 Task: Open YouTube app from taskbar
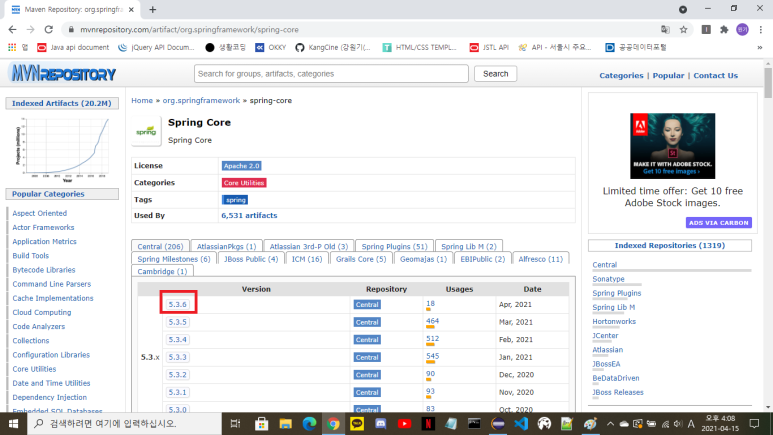(404, 424)
